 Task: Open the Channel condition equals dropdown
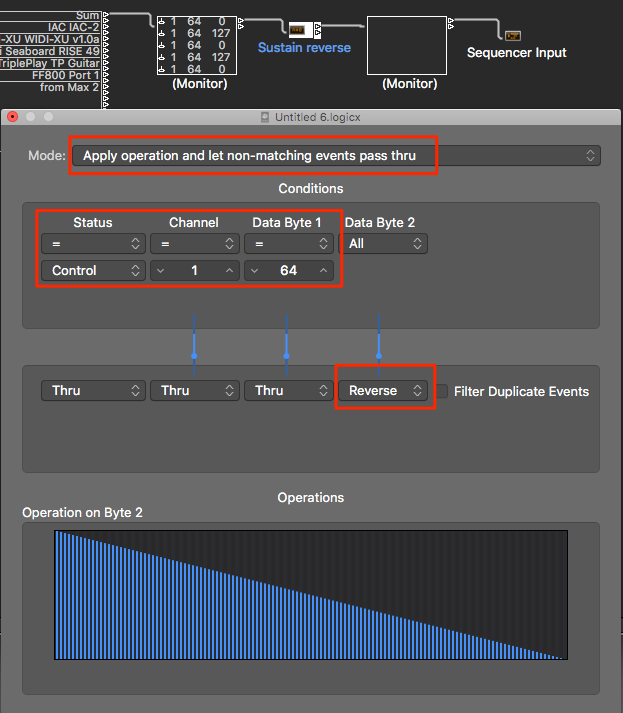click(x=195, y=243)
